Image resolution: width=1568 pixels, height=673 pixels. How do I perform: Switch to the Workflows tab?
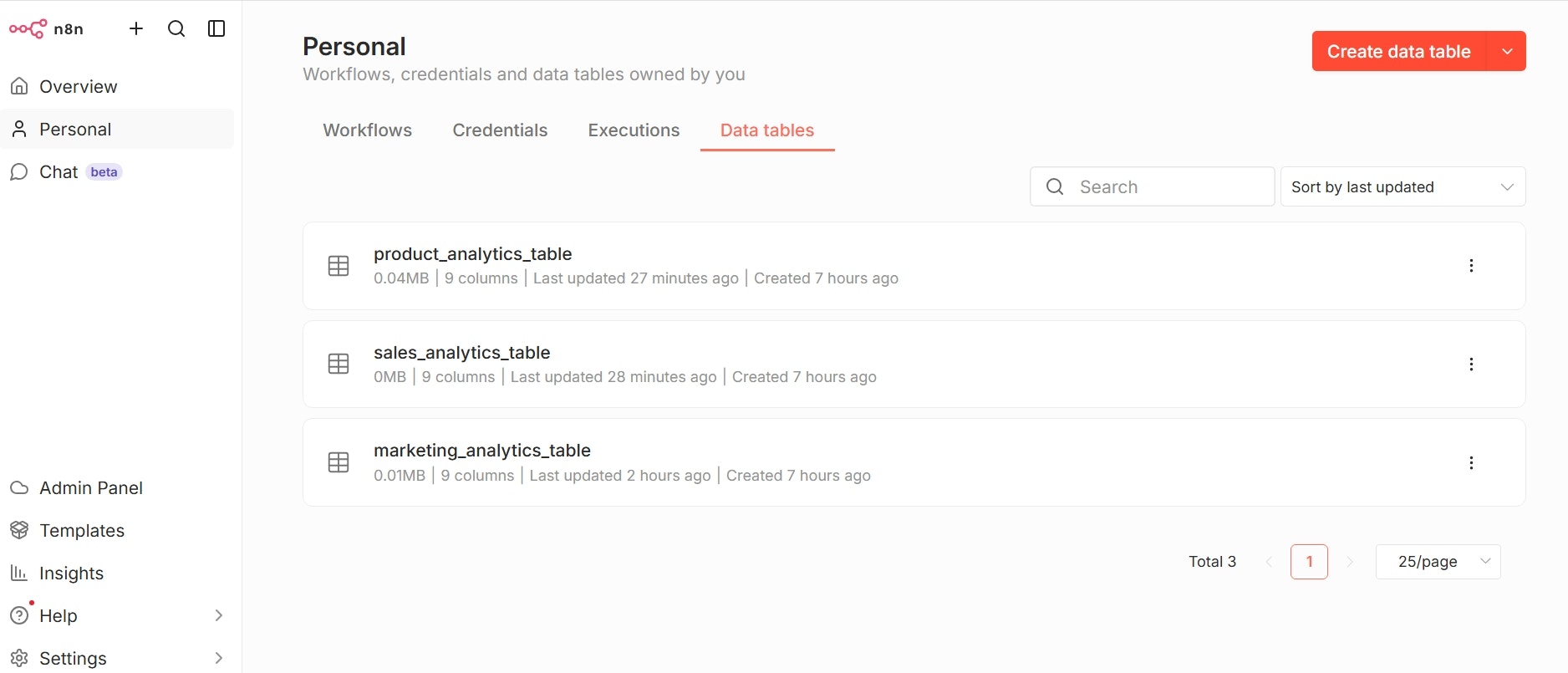click(368, 130)
